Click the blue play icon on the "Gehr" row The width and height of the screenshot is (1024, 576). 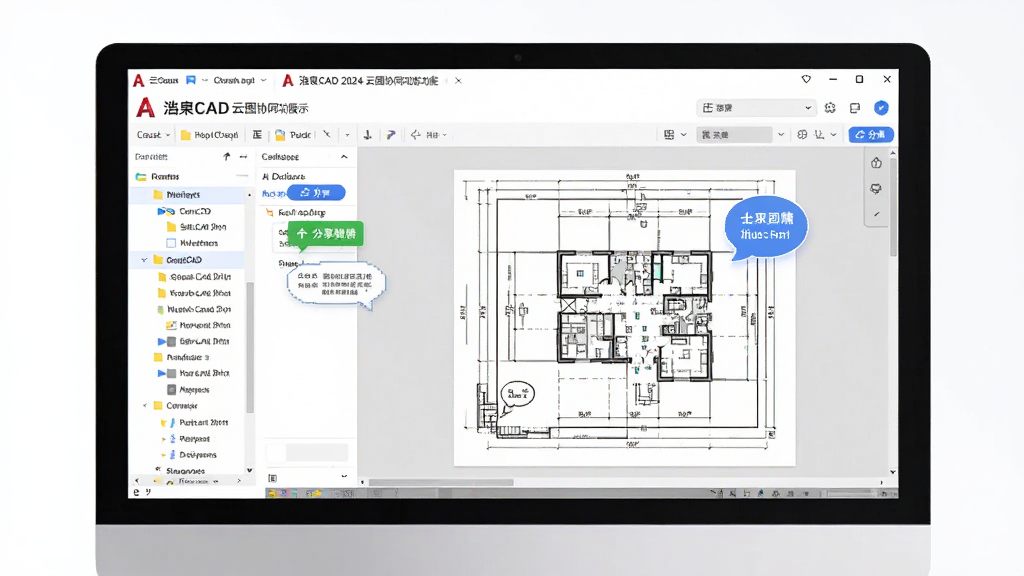(x=161, y=342)
